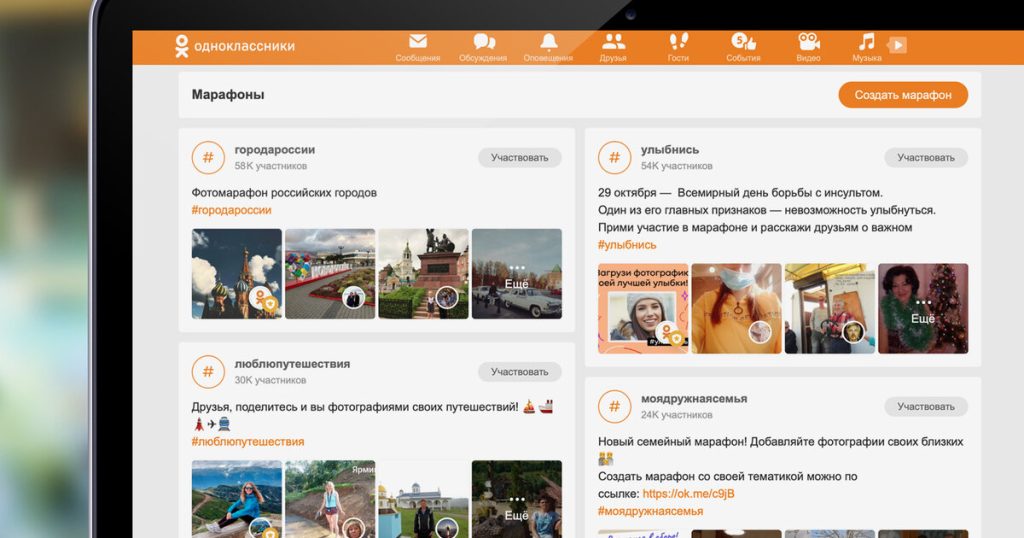Open моядружнаясемья marathon title

coord(694,398)
